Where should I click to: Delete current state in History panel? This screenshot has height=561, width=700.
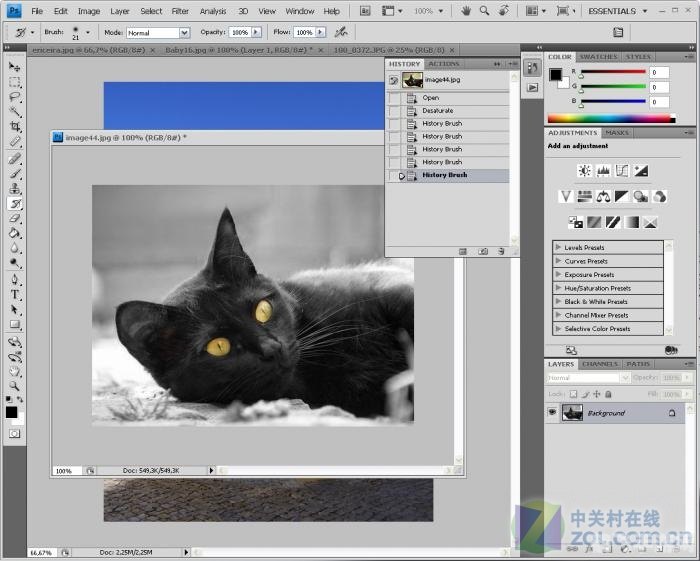click(x=502, y=251)
